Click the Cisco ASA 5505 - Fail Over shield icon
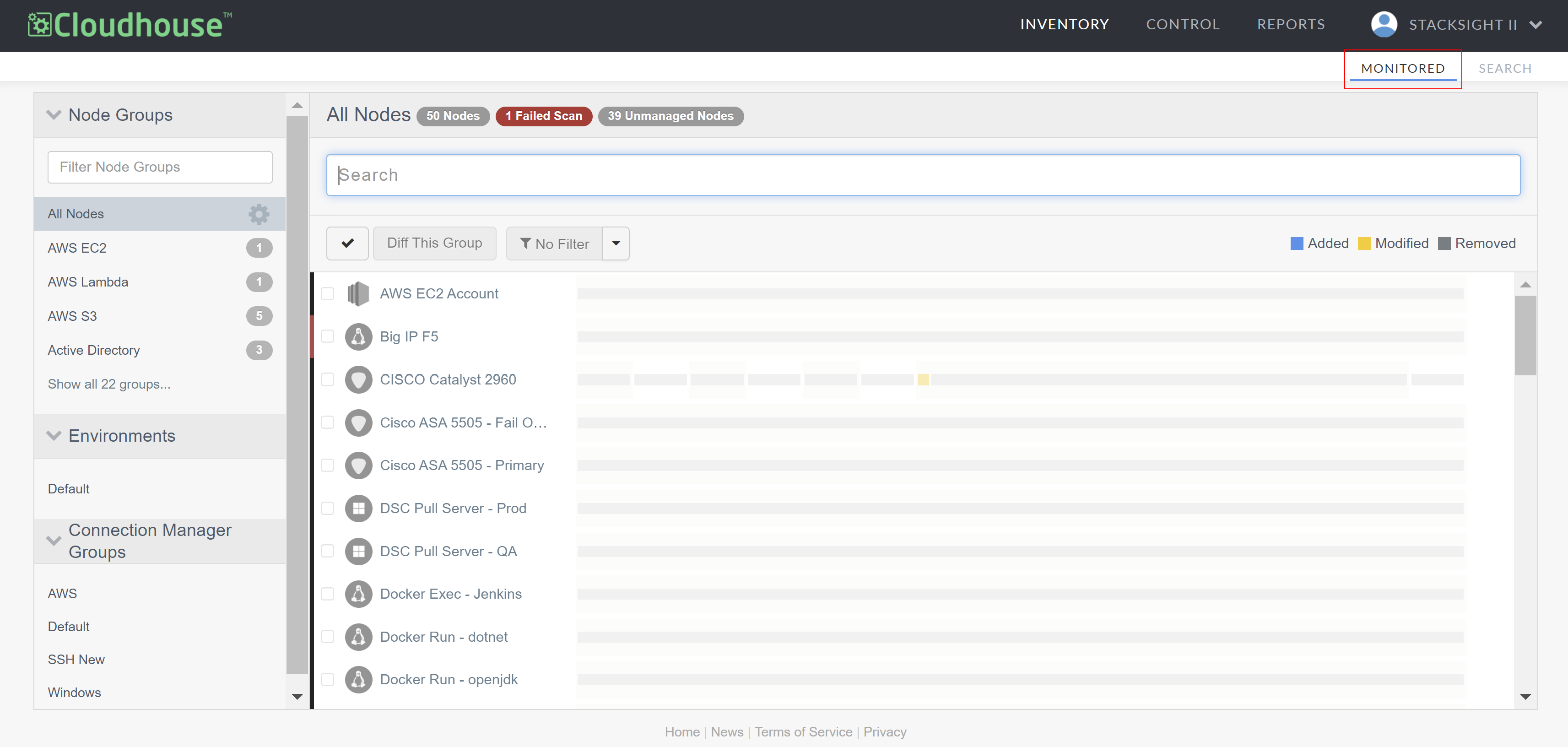This screenshot has width=1568, height=747. [x=358, y=422]
